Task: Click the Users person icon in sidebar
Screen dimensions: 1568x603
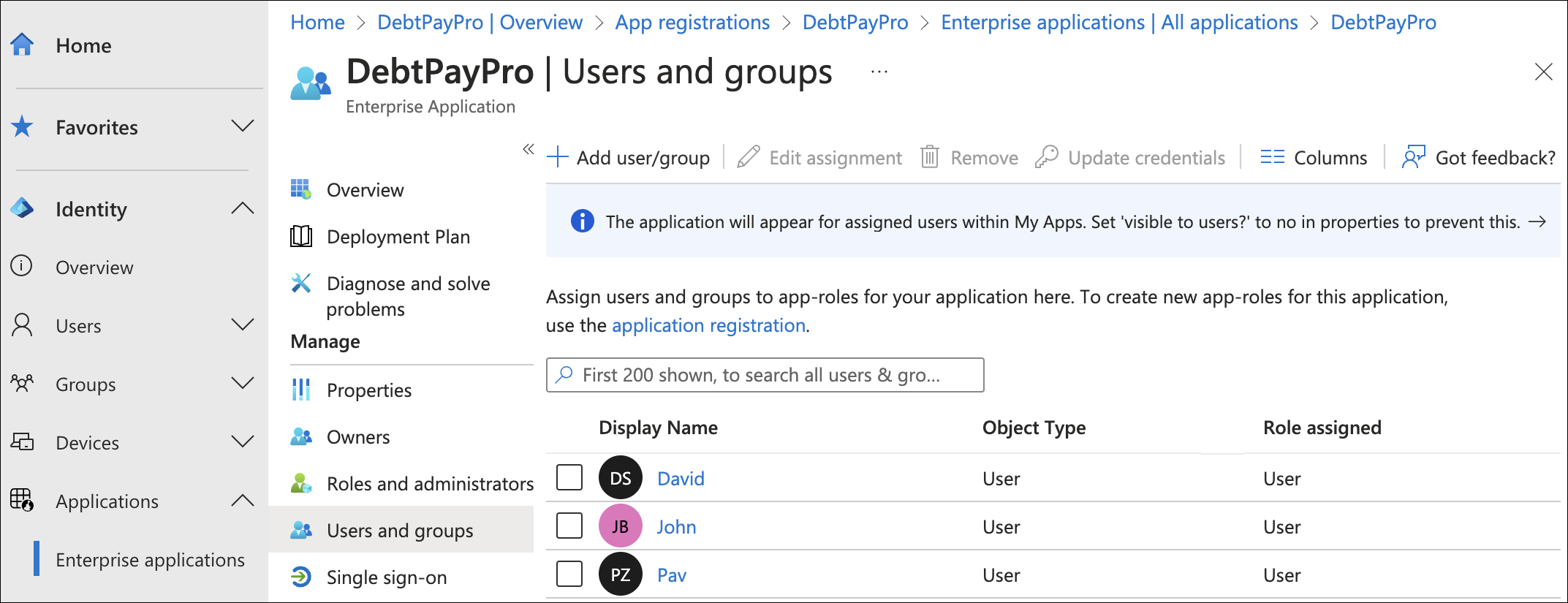Action: pyautogui.click(x=22, y=325)
